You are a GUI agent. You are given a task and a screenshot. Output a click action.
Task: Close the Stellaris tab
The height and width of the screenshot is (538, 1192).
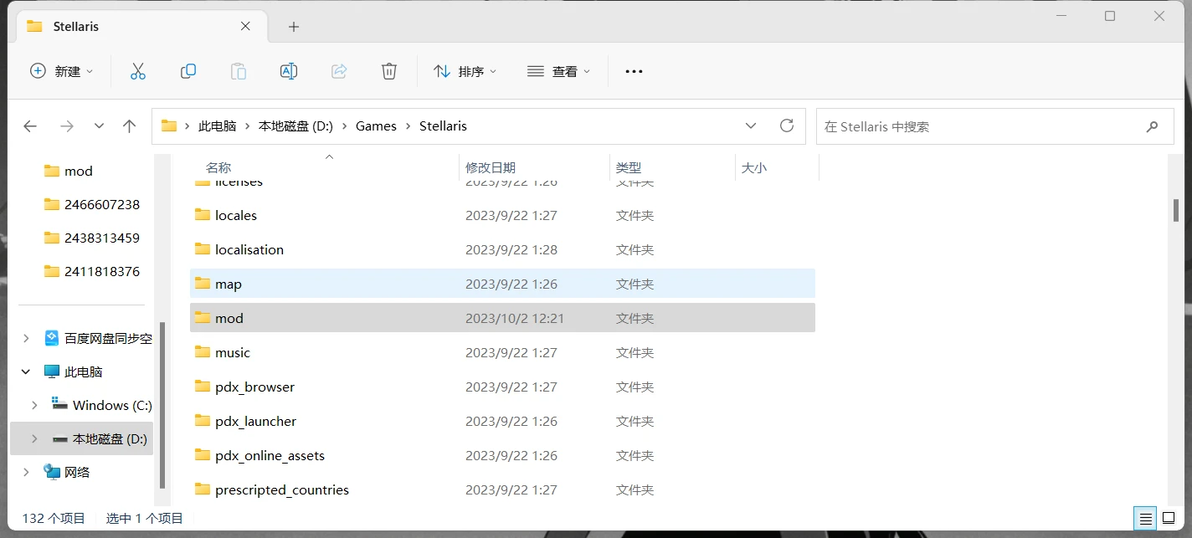[x=246, y=26]
